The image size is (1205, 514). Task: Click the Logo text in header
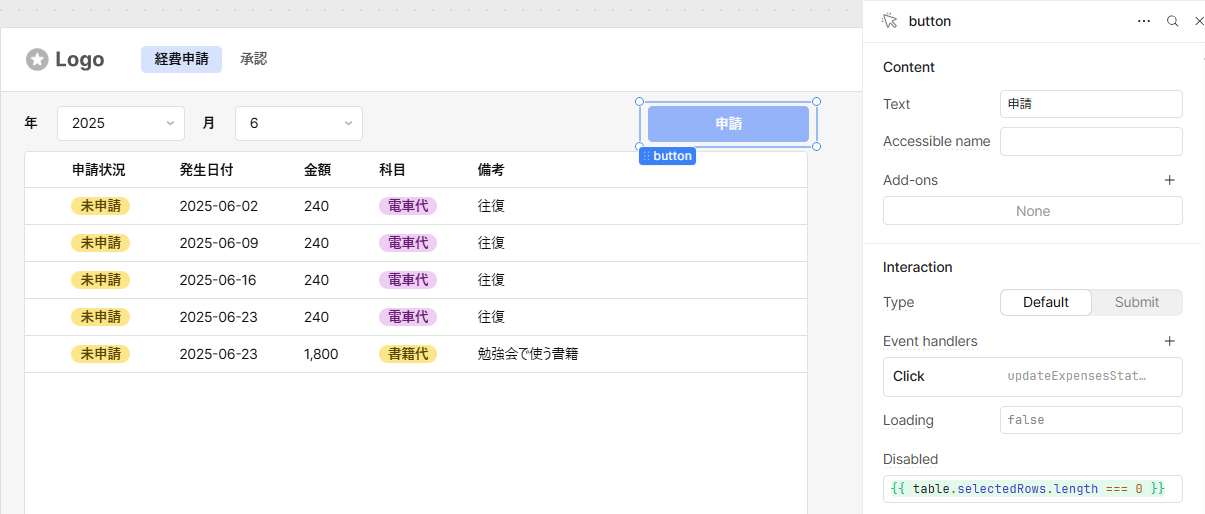click(x=80, y=60)
